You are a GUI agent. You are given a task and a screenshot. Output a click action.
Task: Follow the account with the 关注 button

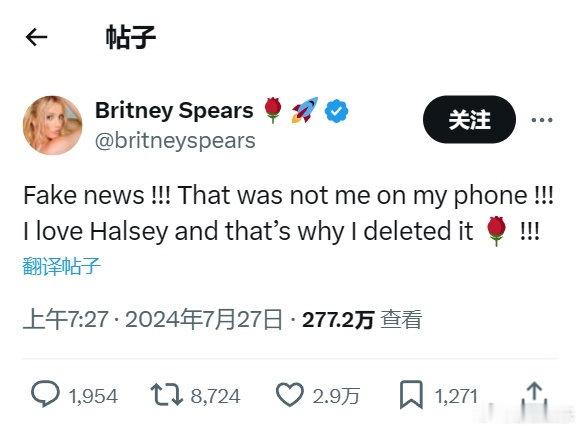pyautogui.click(x=469, y=119)
